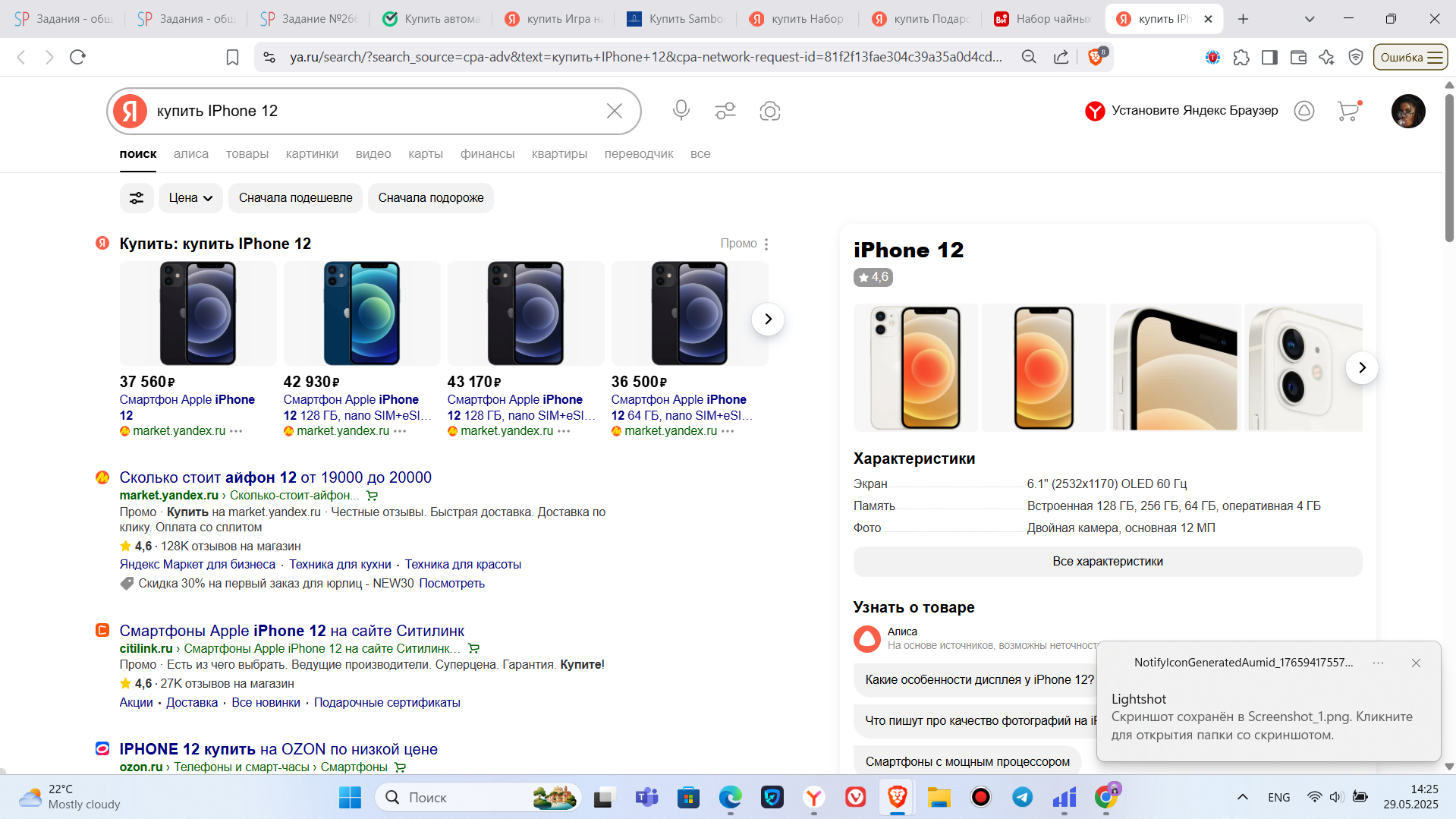Open the Brave Wallet icon

pyautogui.click(x=1298, y=57)
